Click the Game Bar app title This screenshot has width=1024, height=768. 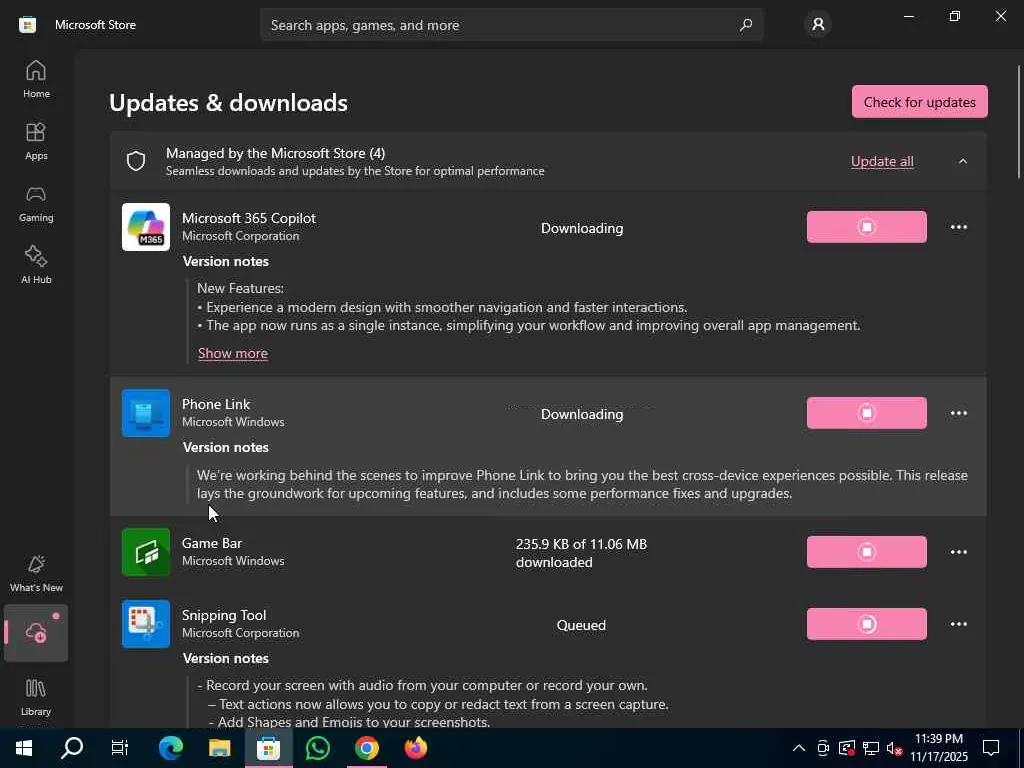tap(212, 543)
